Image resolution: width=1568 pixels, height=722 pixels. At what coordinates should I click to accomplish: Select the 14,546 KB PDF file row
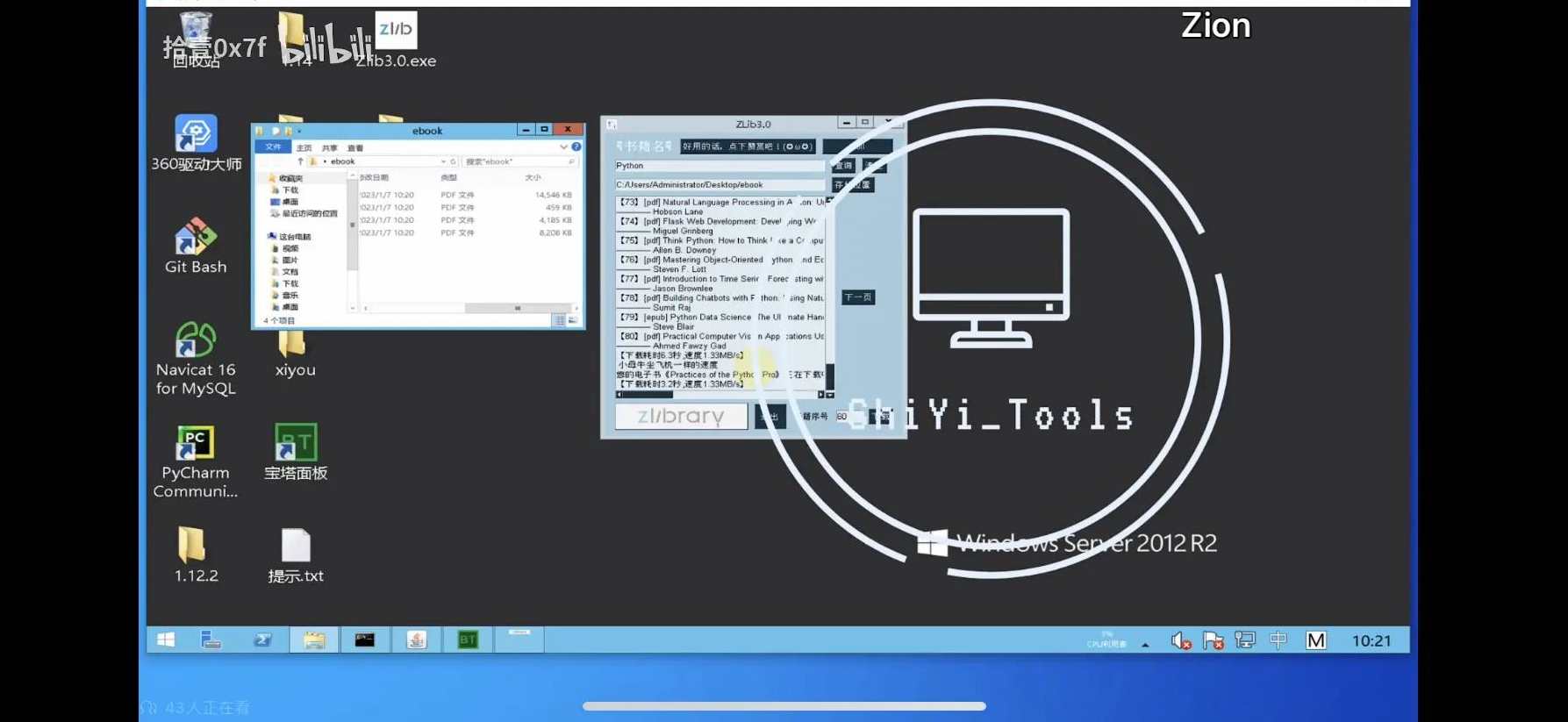[x=466, y=195]
